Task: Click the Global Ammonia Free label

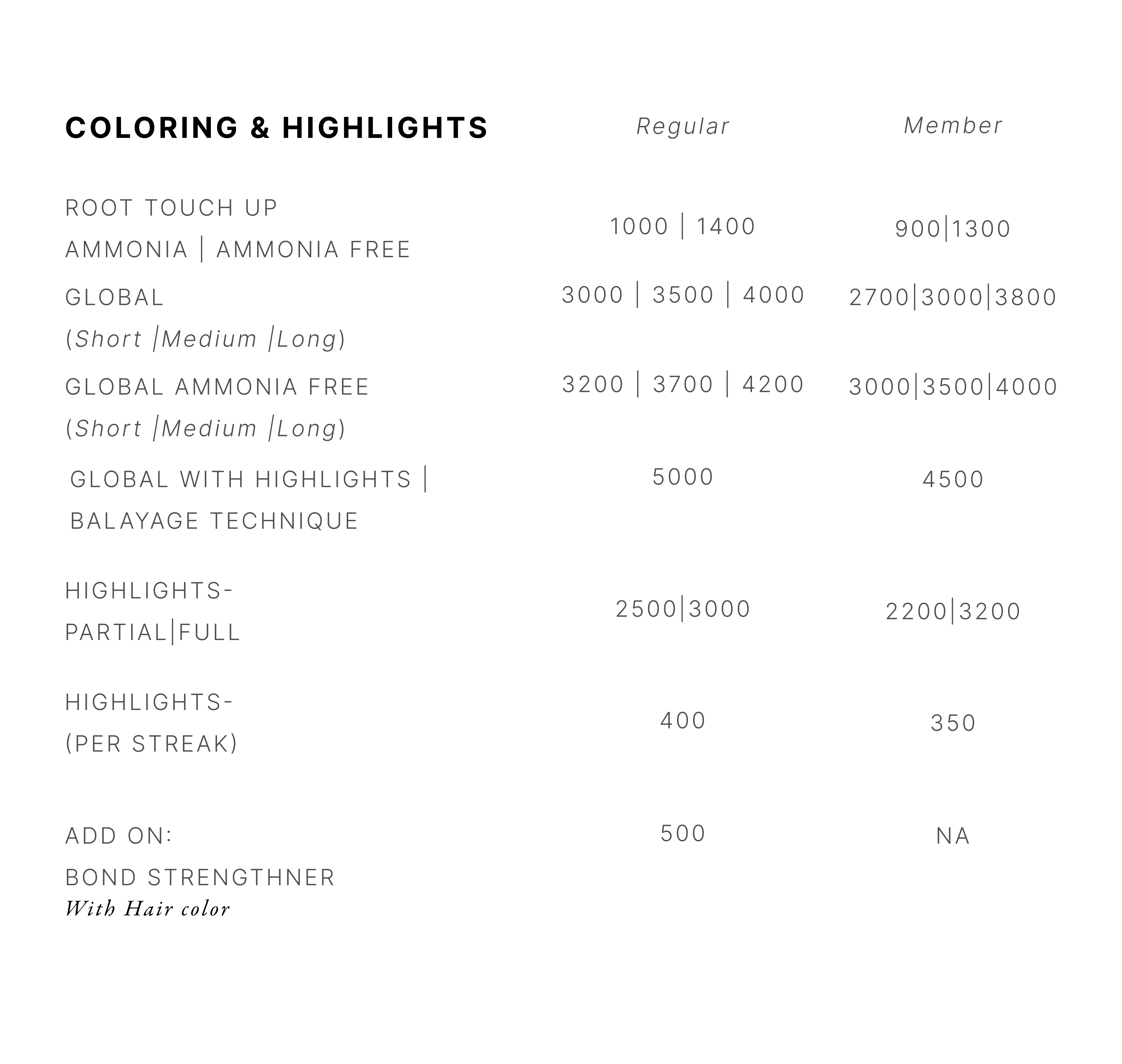Action: click(x=217, y=387)
